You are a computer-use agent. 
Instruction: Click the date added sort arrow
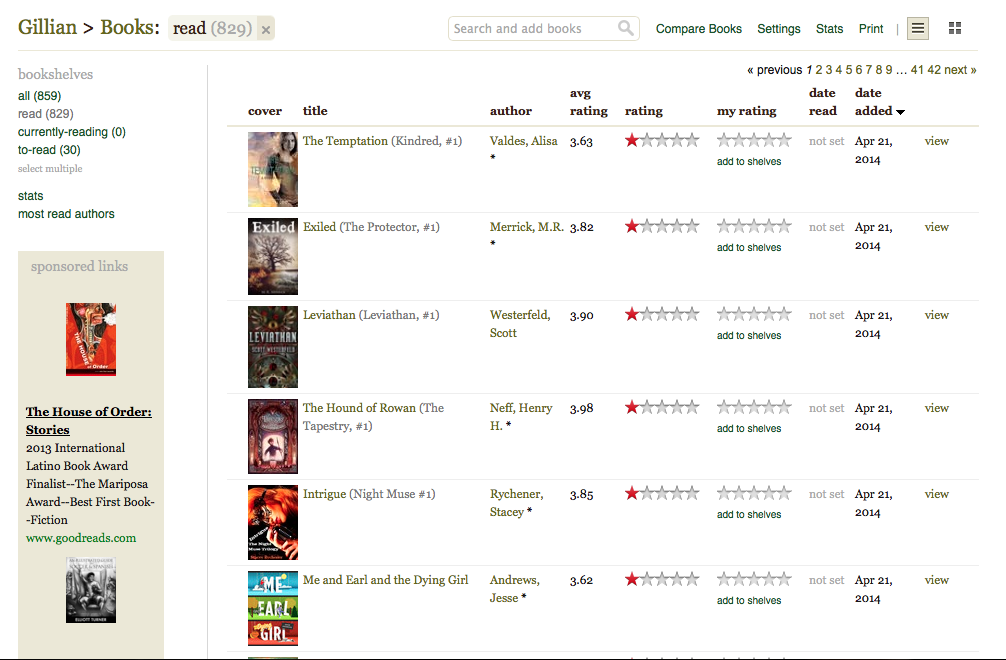click(x=900, y=112)
